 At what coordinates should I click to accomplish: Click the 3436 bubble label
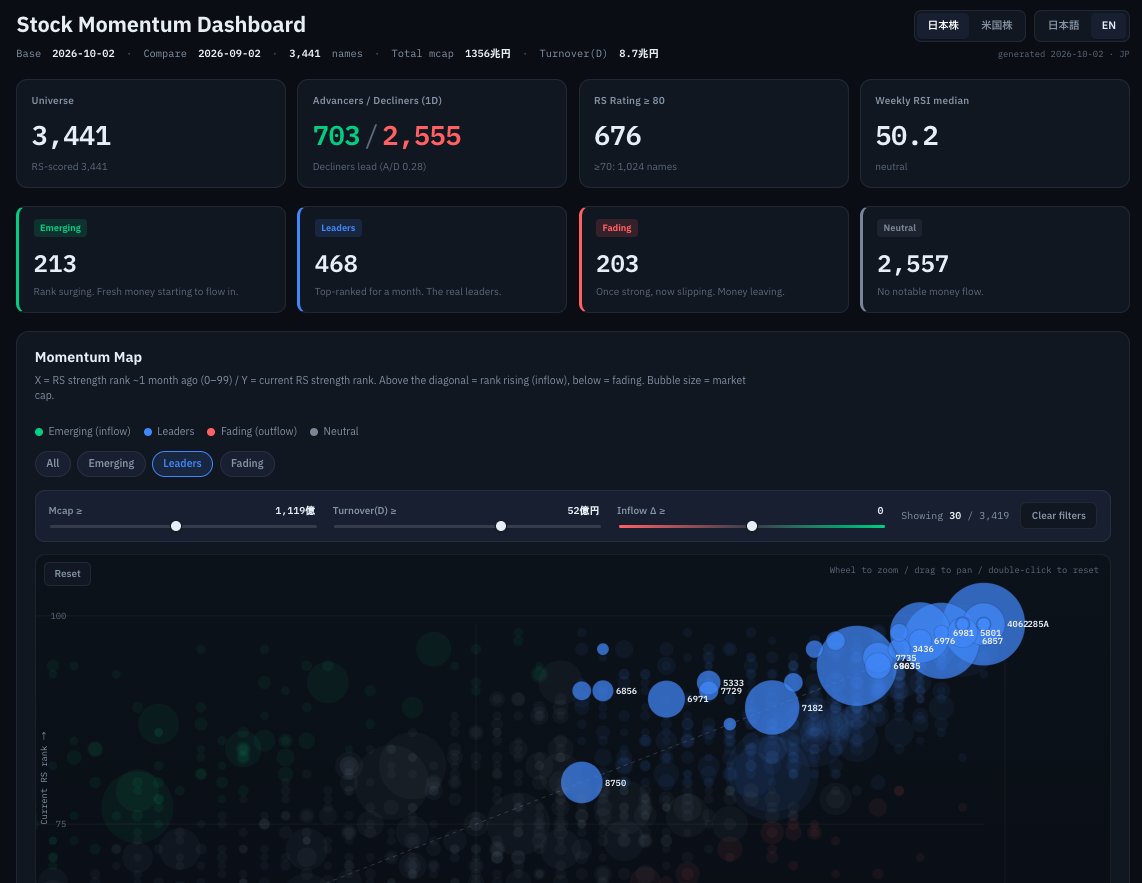(923, 649)
